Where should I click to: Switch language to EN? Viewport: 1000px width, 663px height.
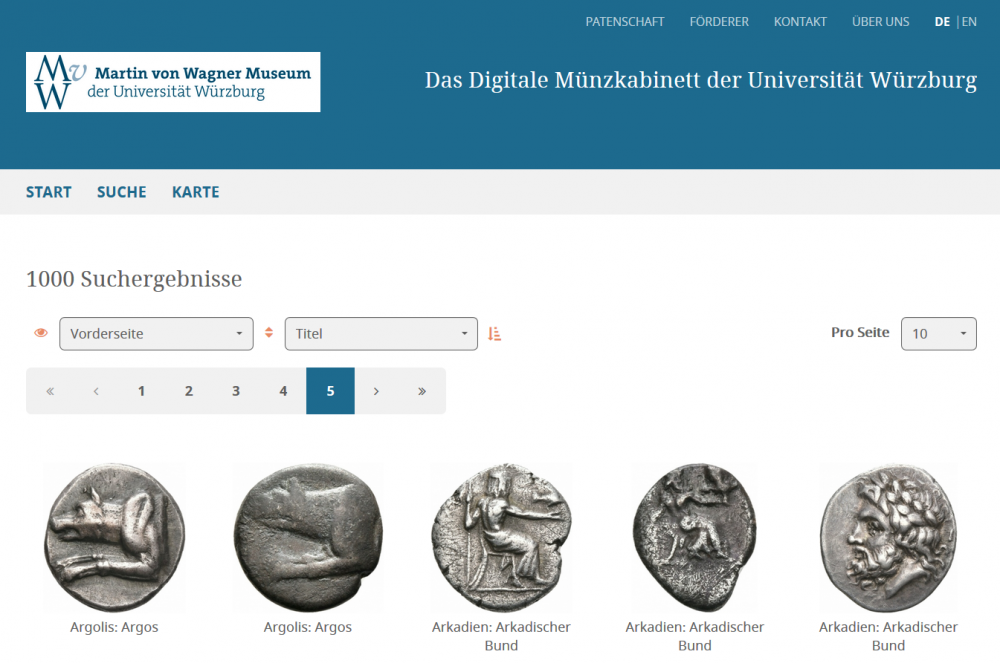[969, 22]
